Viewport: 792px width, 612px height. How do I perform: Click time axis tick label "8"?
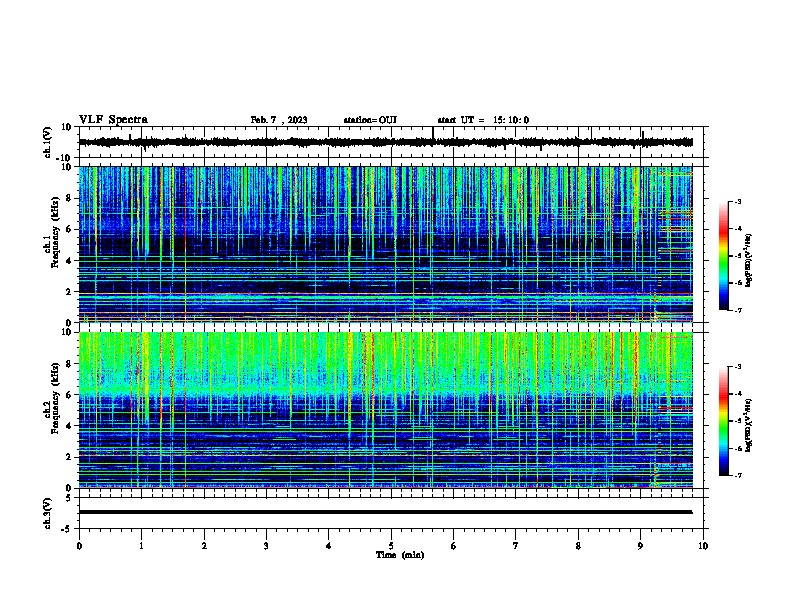578,546
